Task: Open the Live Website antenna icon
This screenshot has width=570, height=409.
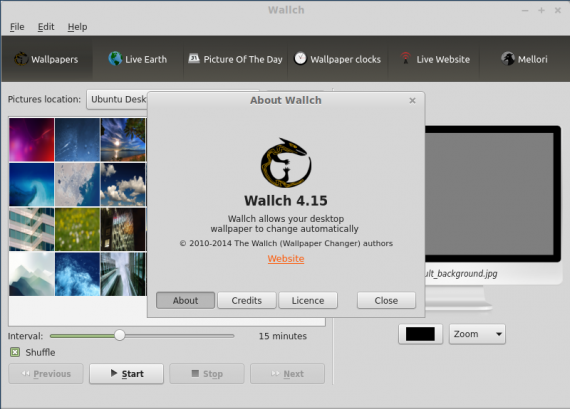Action: tap(406, 59)
